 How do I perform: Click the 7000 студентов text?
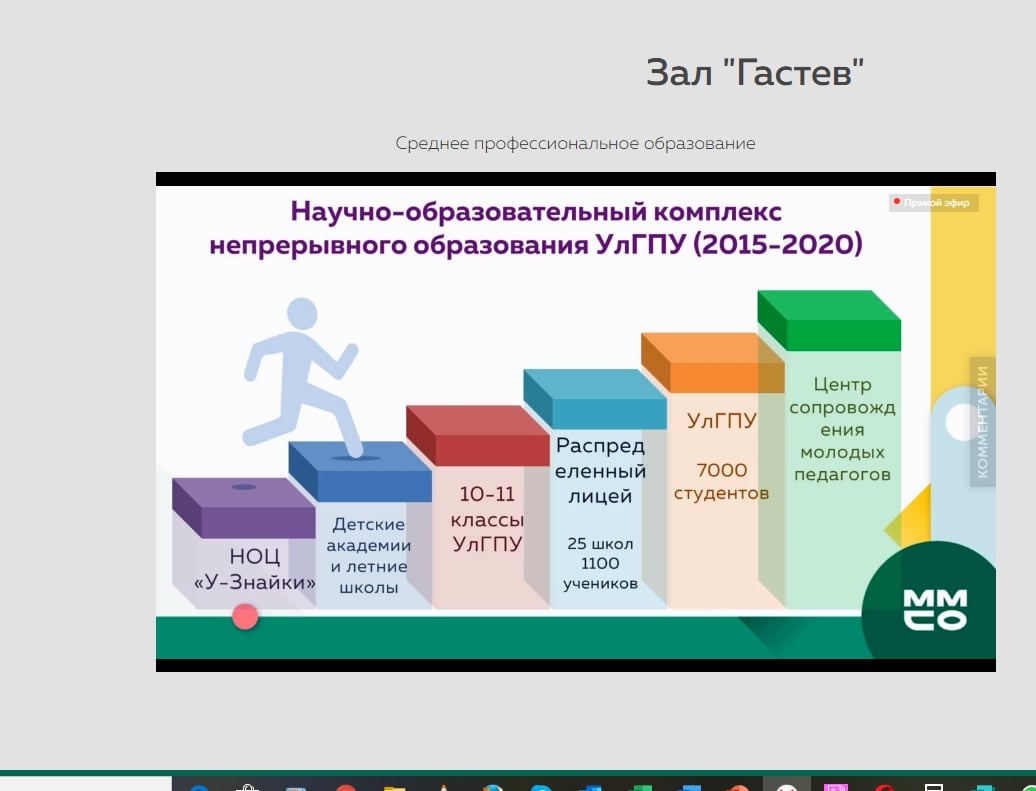point(721,481)
